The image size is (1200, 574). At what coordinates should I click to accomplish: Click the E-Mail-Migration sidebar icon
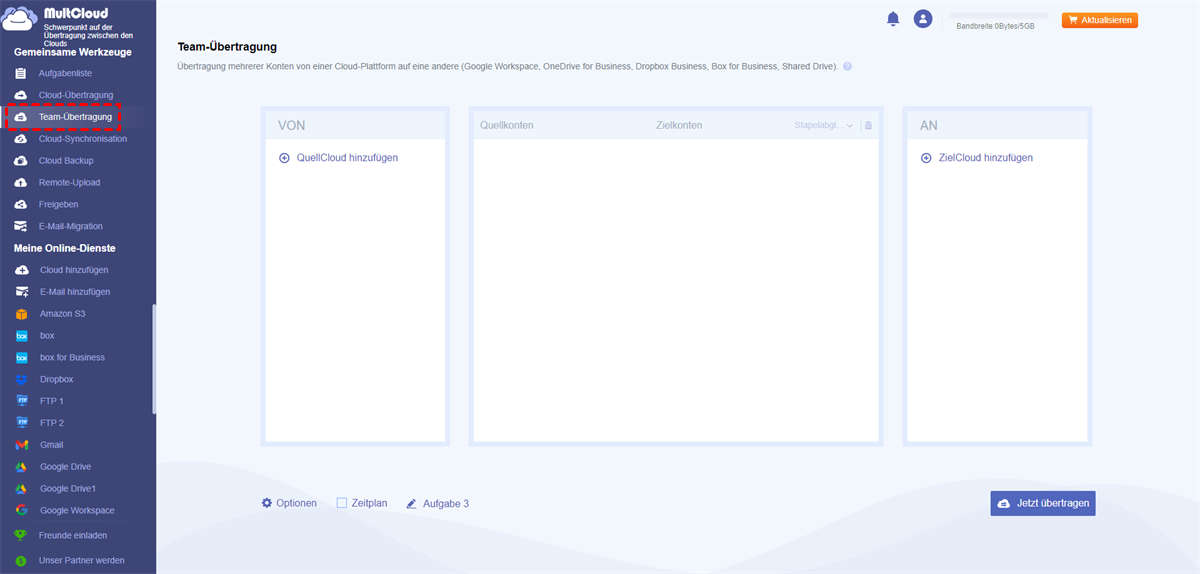pos(21,226)
